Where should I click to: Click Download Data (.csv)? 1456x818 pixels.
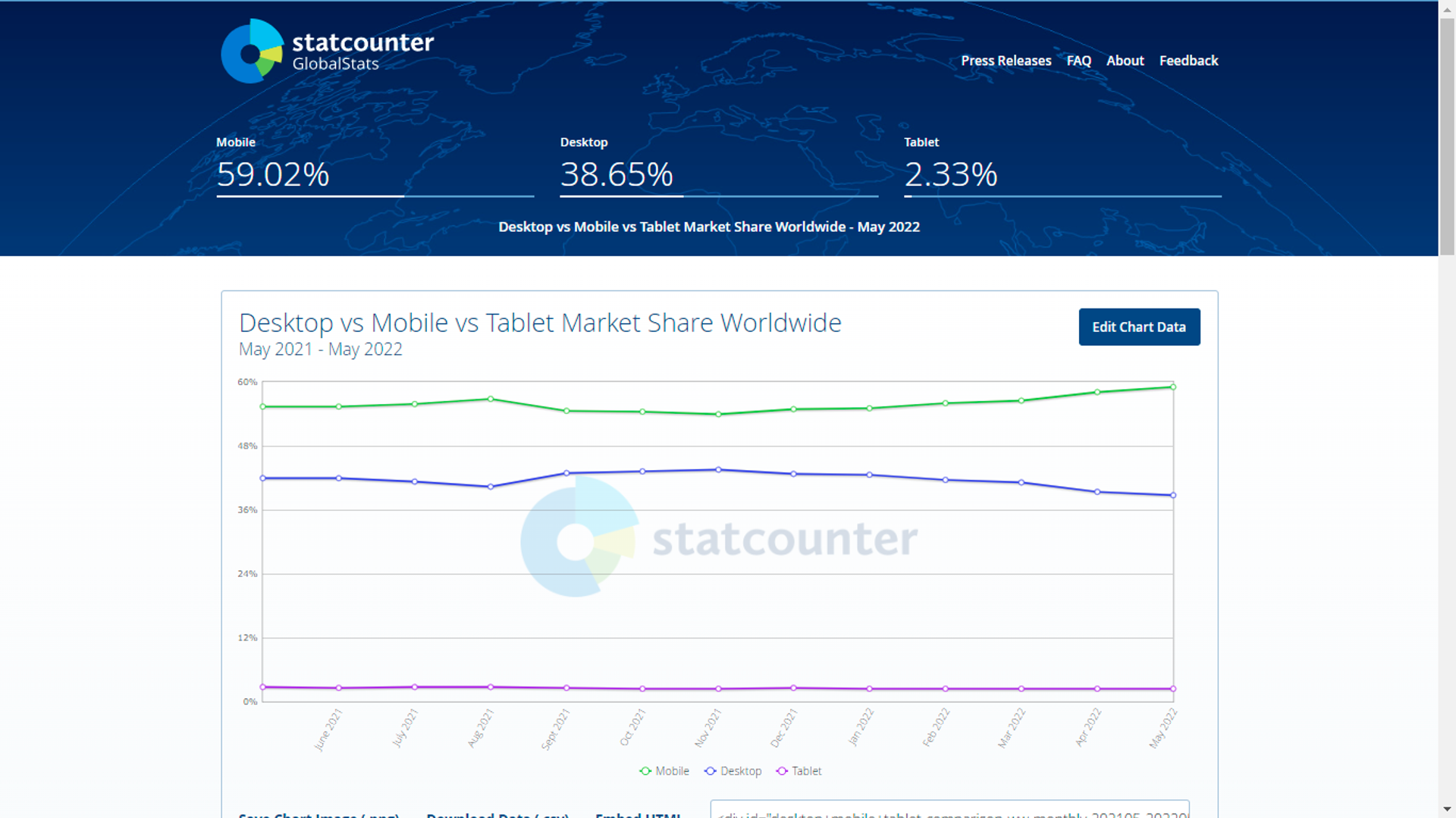497,814
